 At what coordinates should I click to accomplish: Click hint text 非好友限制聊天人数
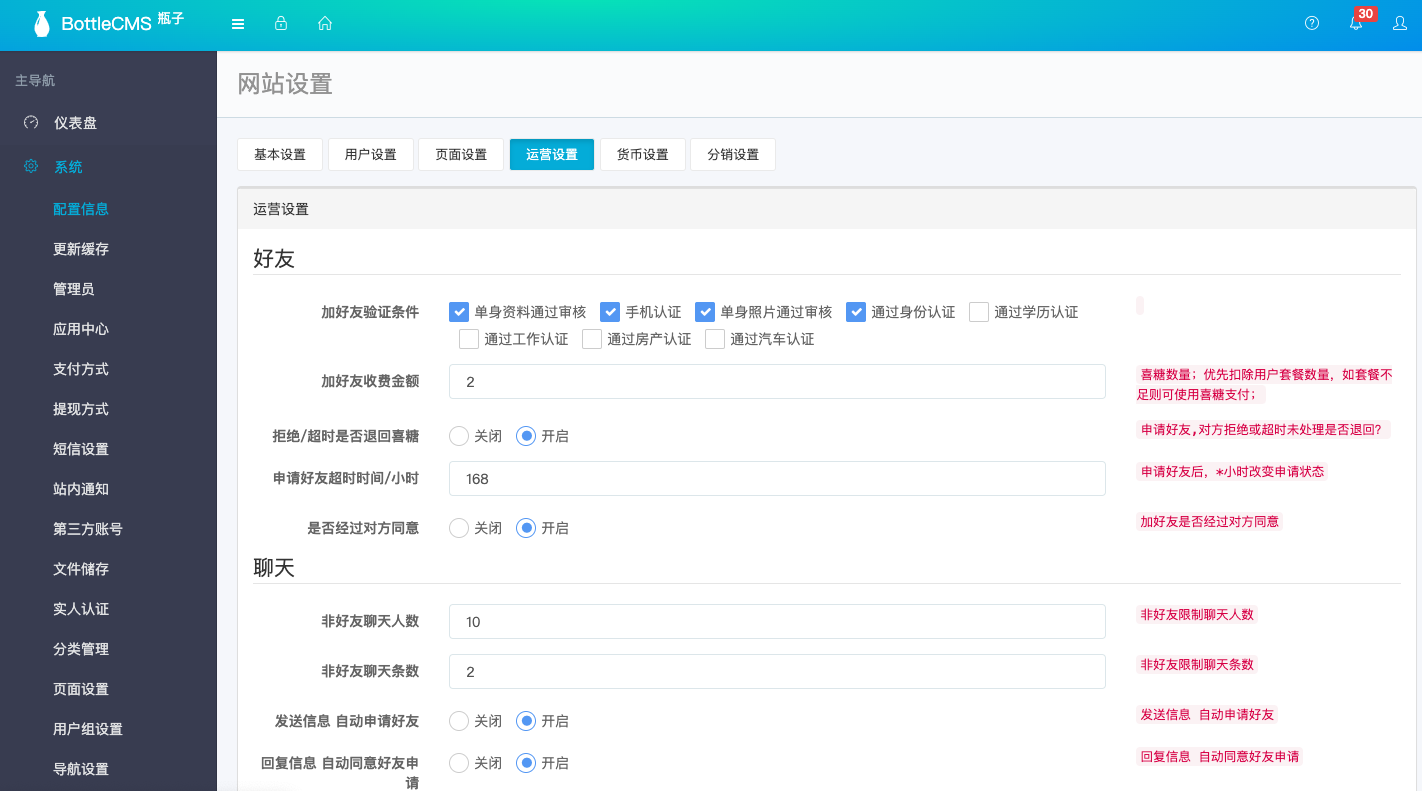click(x=1197, y=614)
